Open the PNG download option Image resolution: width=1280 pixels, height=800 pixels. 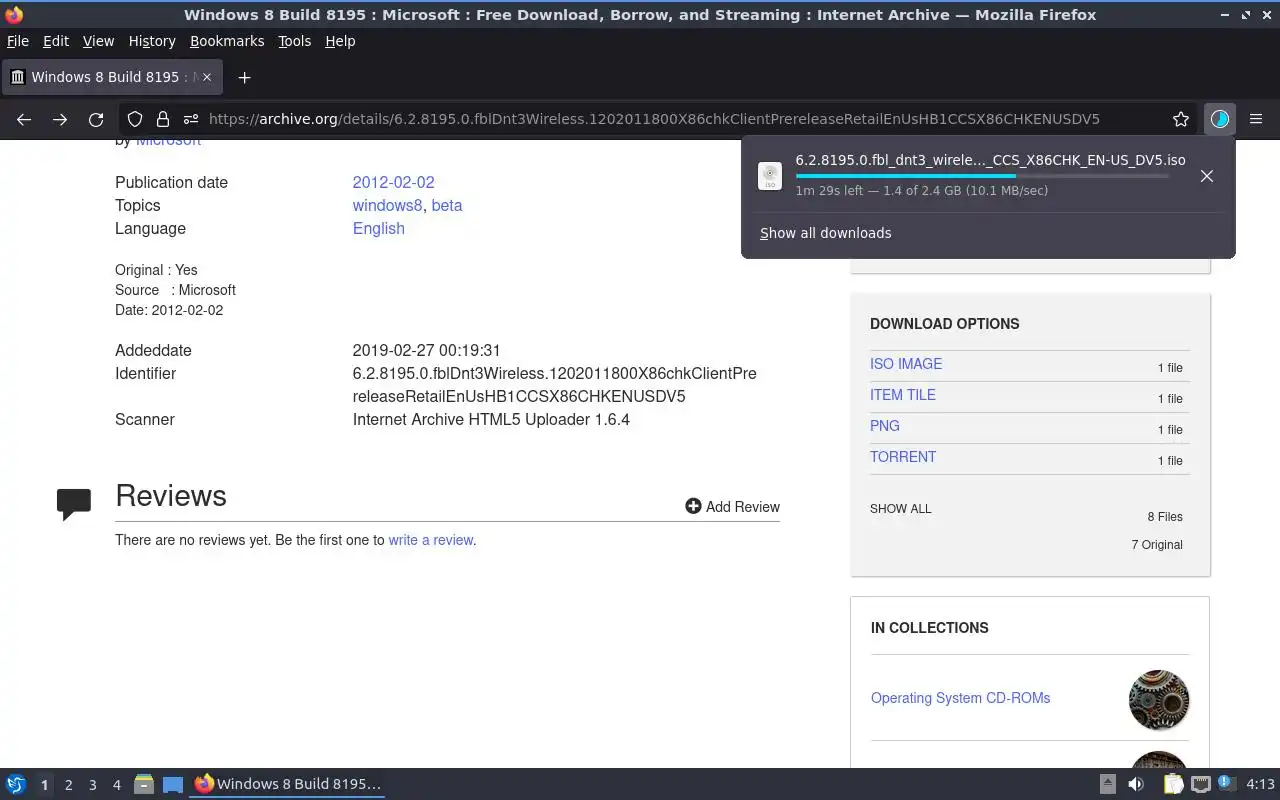[x=885, y=426]
